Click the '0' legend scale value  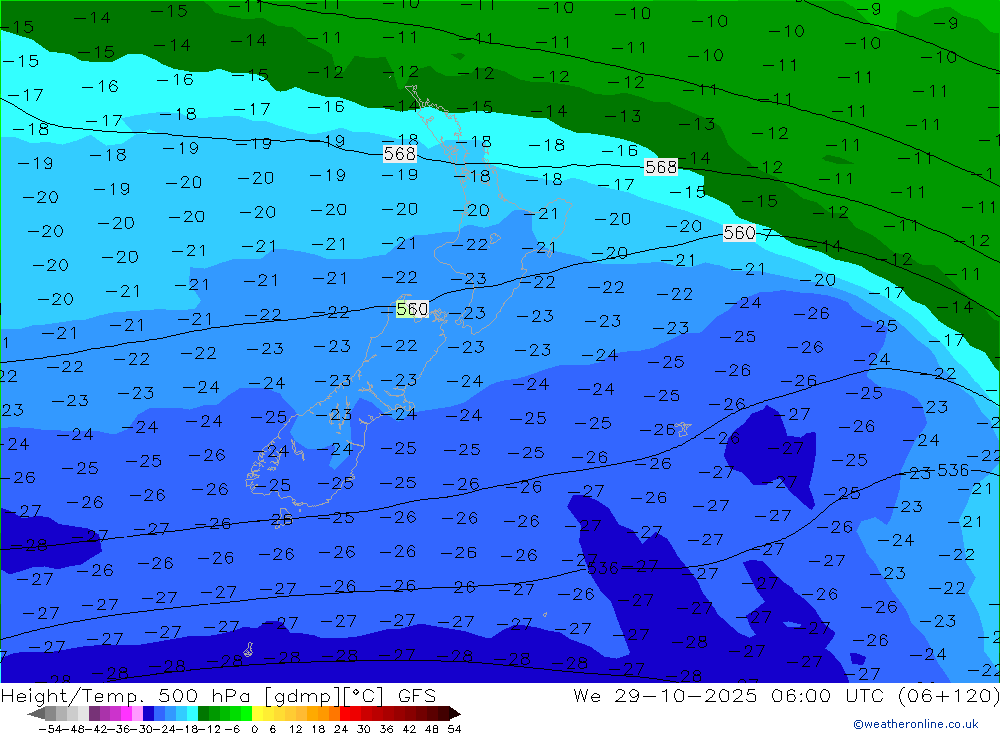pyautogui.click(x=254, y=729)
